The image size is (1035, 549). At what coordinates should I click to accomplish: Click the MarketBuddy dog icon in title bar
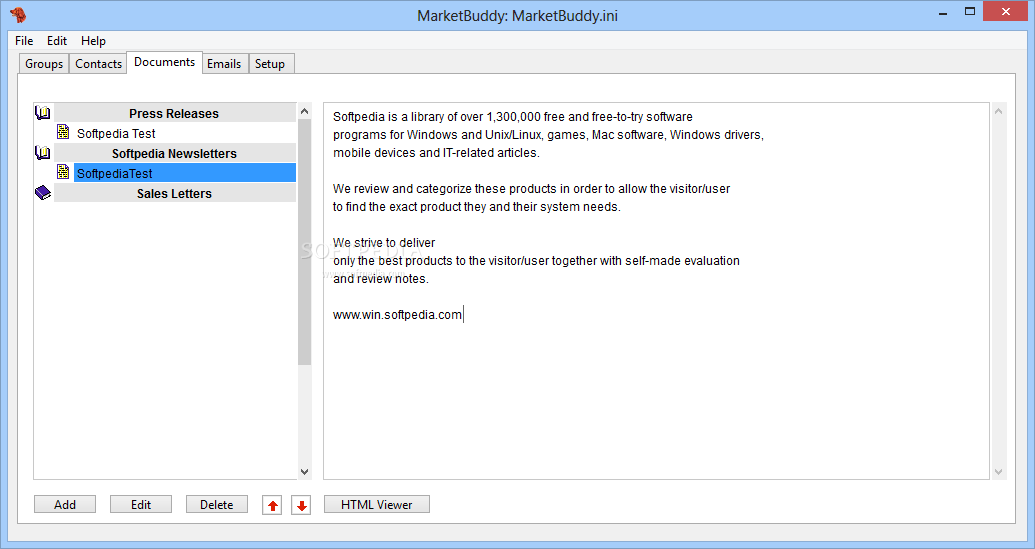(x=18, y=14)
